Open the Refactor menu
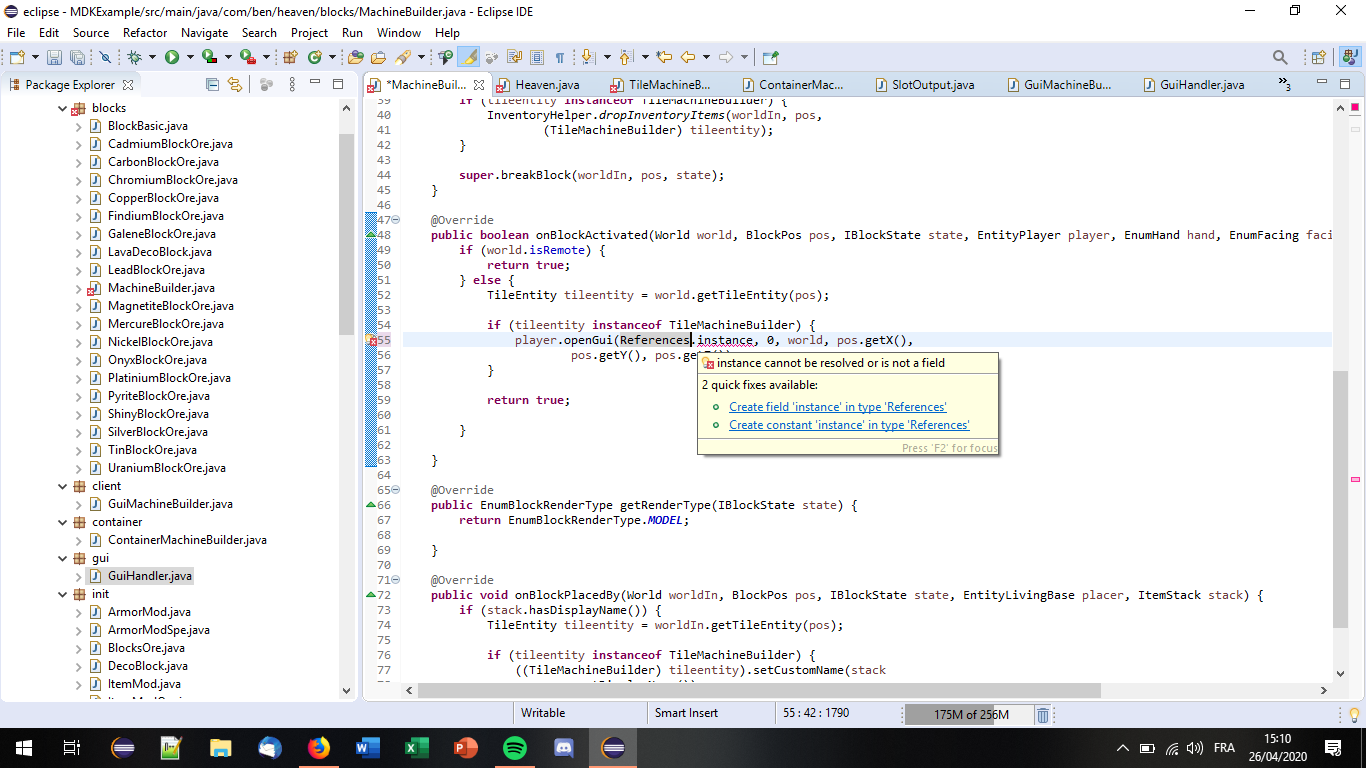 pyautogui.click(x=145, y=32)
